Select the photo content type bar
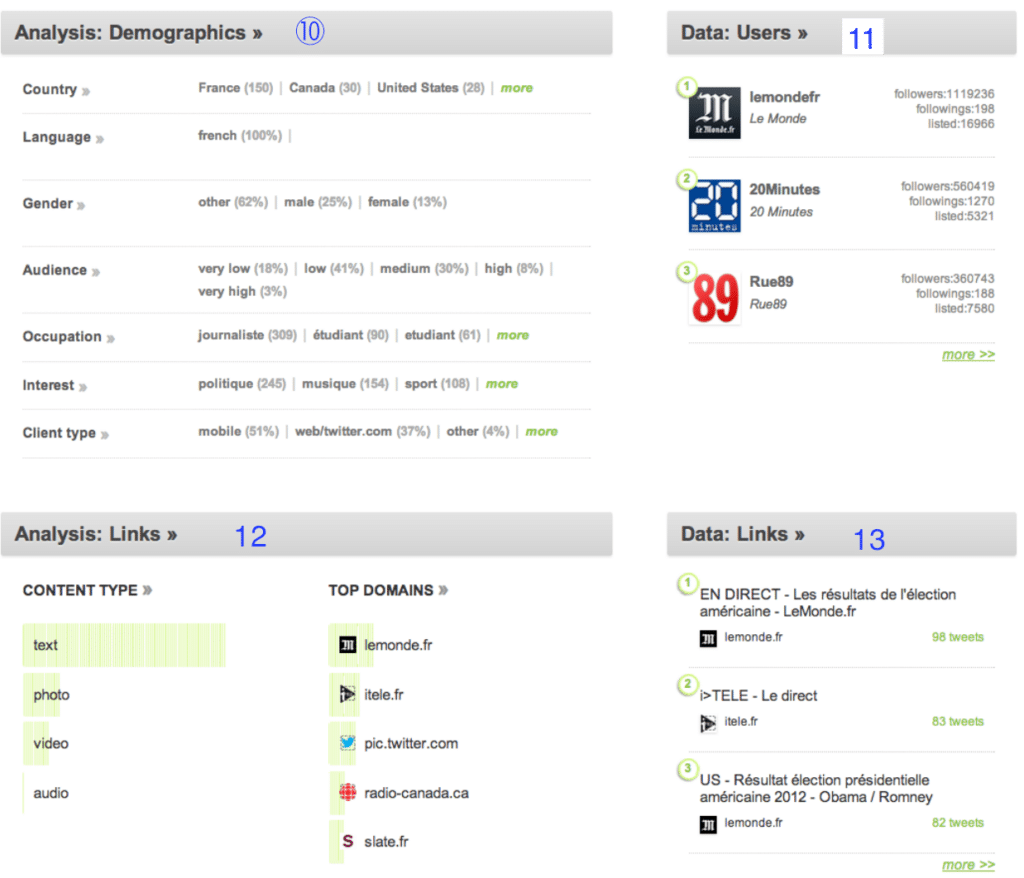The width and height of the screenshot is (1024, 878). [x=41, y=694]
